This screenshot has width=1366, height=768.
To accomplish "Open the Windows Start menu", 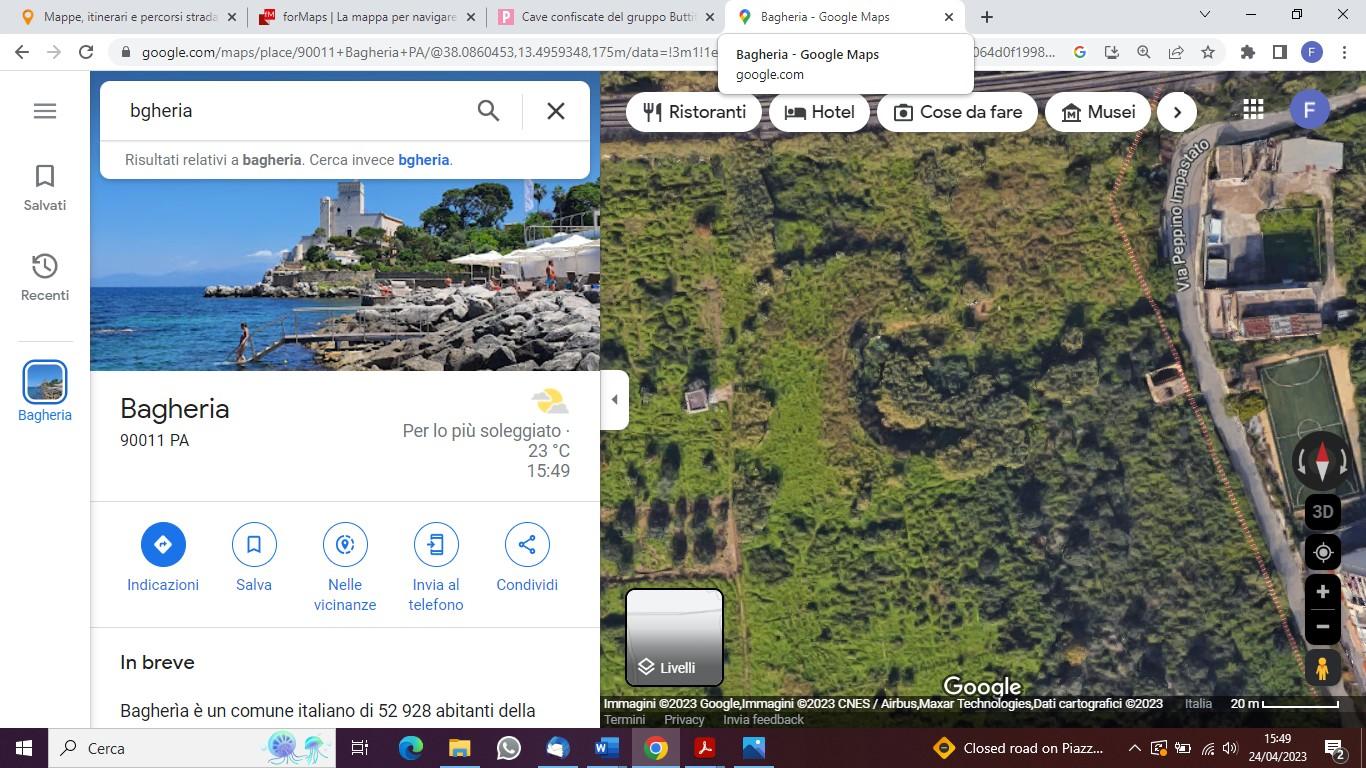I will [24, 748].
